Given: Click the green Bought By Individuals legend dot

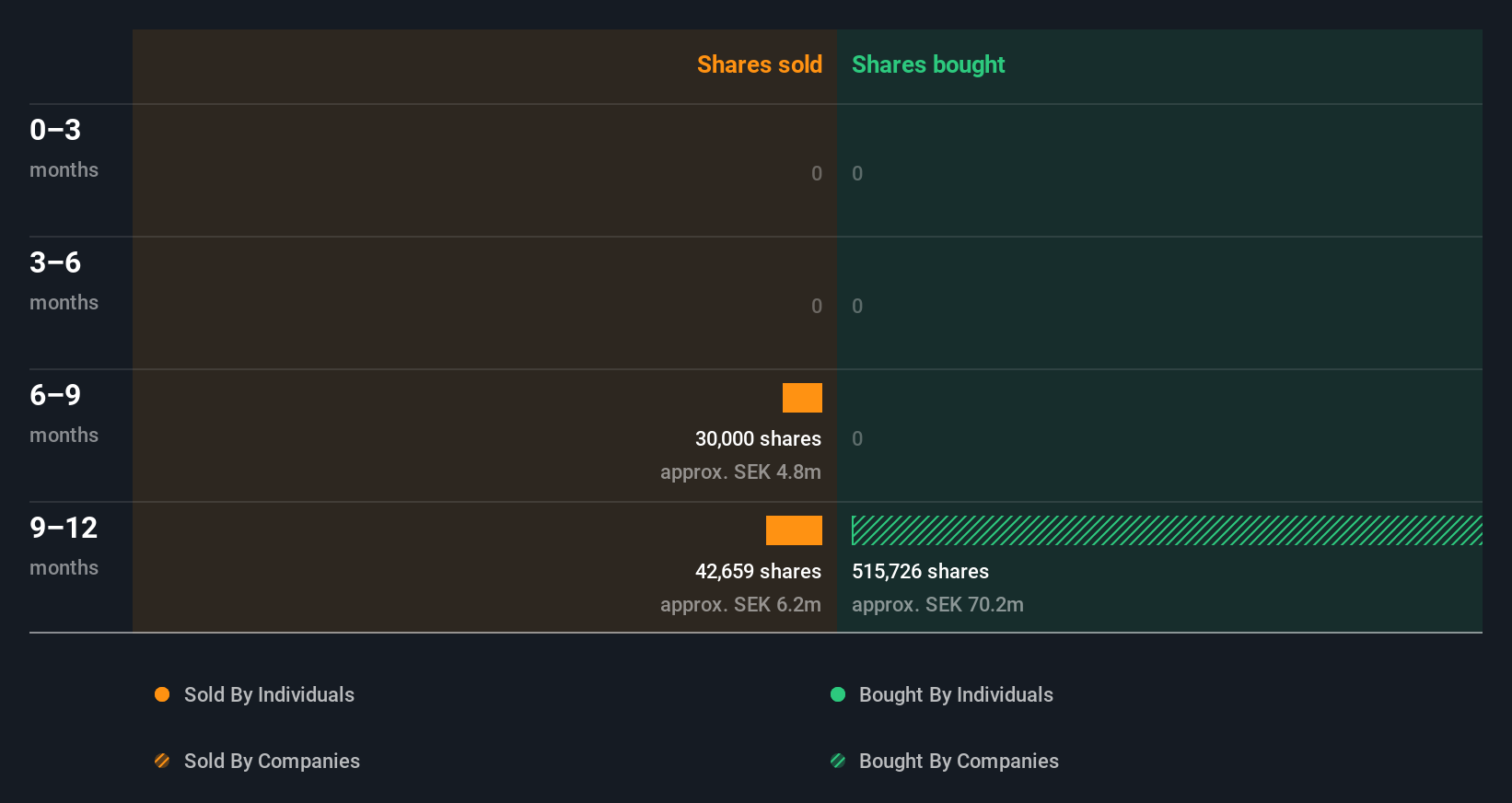Looking at the screenshot, I should pyautogui.click(x=838, y=694).
